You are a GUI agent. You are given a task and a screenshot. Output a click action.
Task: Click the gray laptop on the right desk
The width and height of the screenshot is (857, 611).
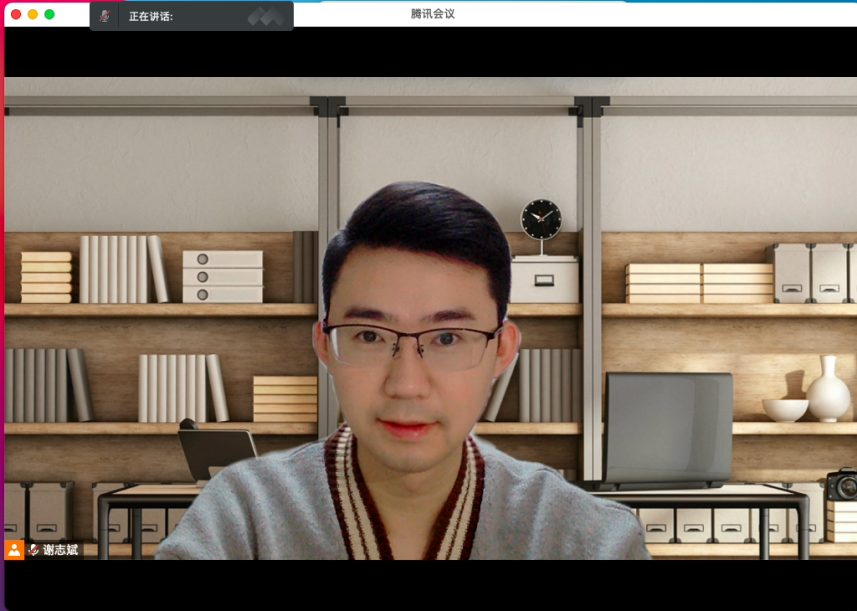(x=668, y=429)
